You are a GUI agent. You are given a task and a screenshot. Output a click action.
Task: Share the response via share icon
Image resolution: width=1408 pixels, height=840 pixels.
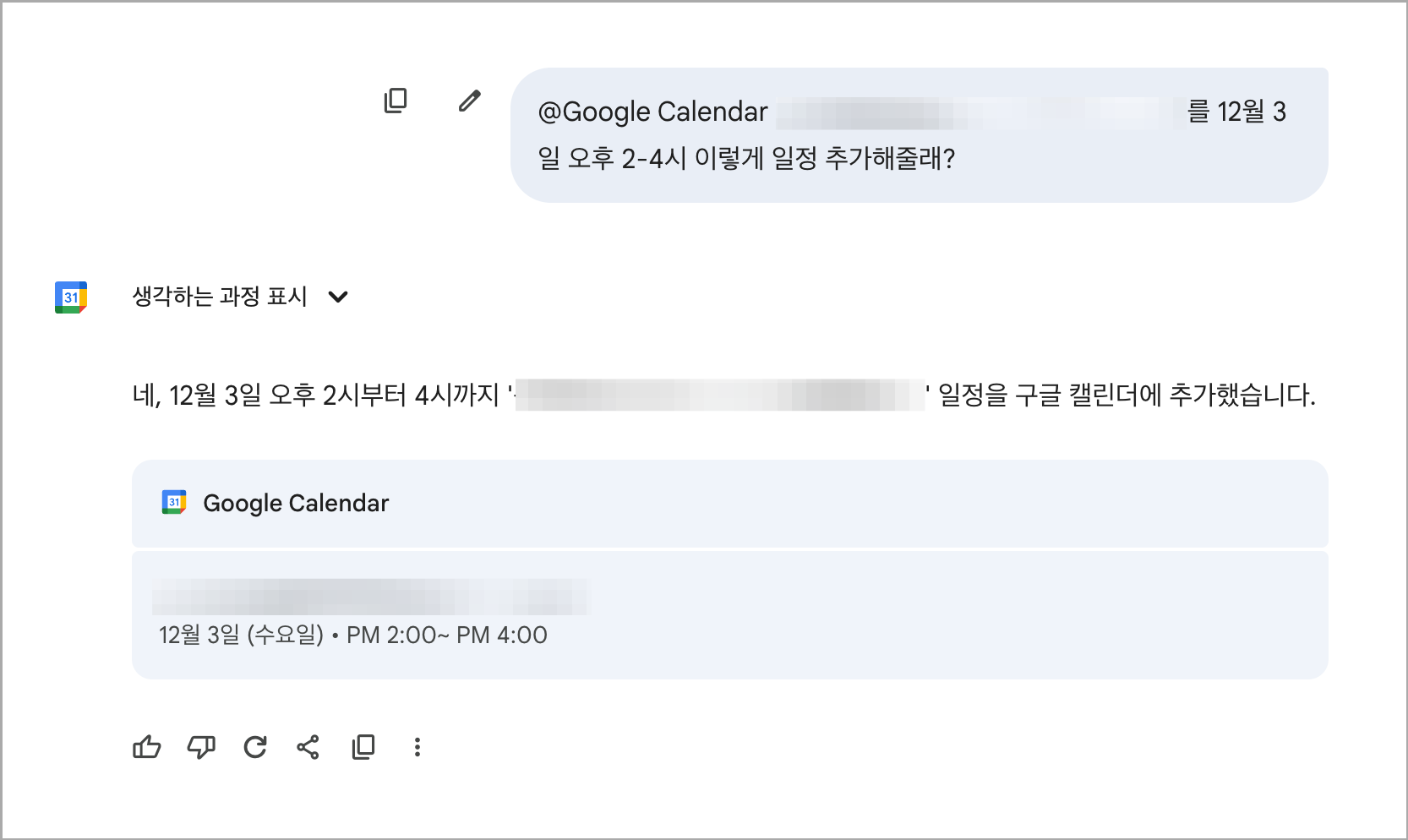tap(308, 747)
